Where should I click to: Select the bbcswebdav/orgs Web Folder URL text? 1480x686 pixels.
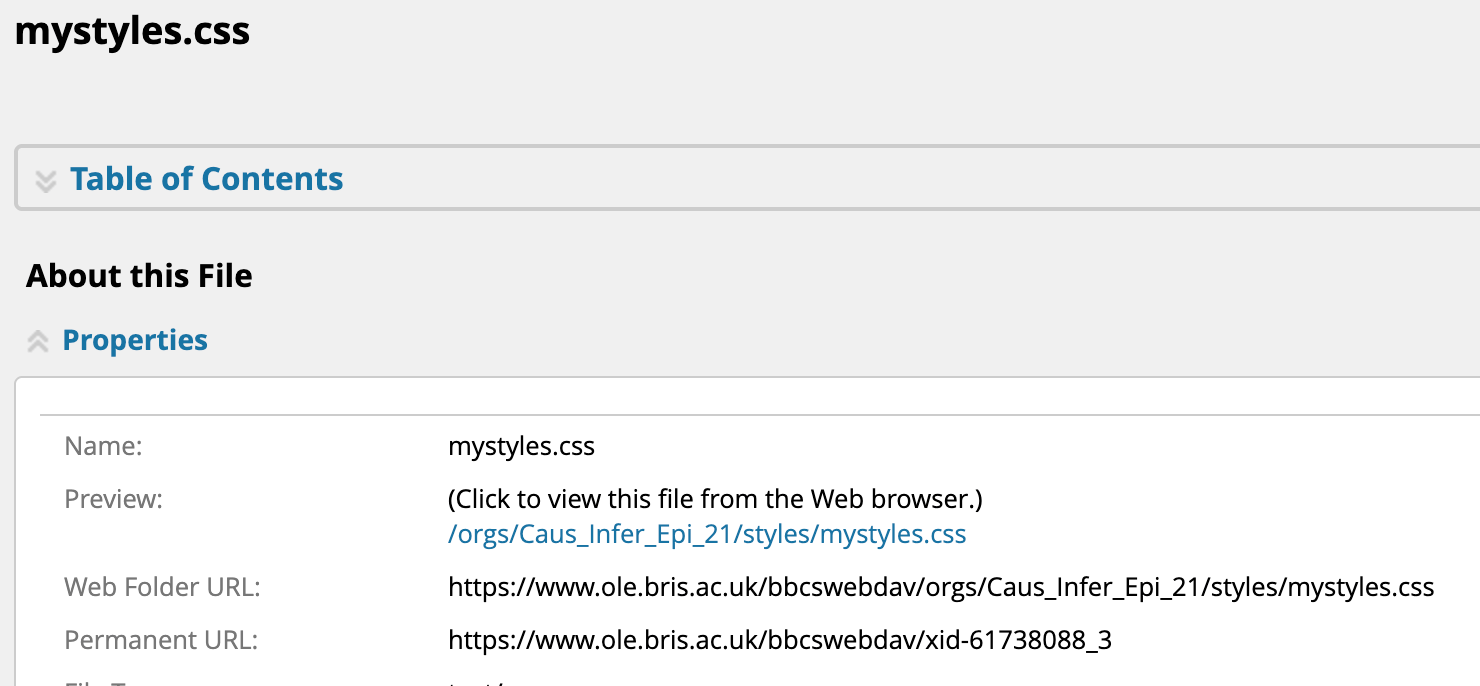pyautogui.click(x=941, y=587)
